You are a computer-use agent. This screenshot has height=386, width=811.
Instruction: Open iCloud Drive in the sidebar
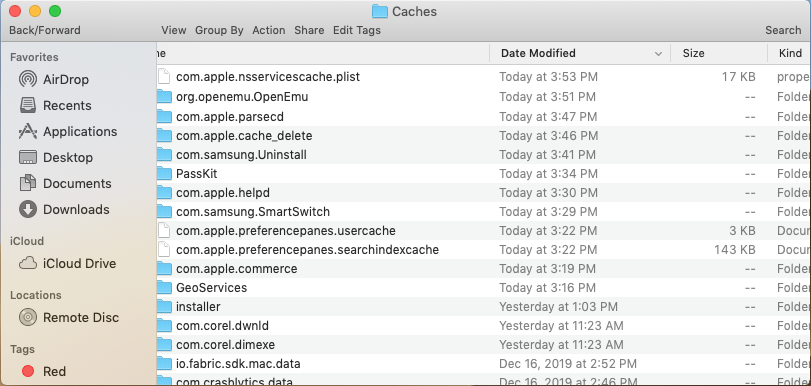click(x=67, y=263)
